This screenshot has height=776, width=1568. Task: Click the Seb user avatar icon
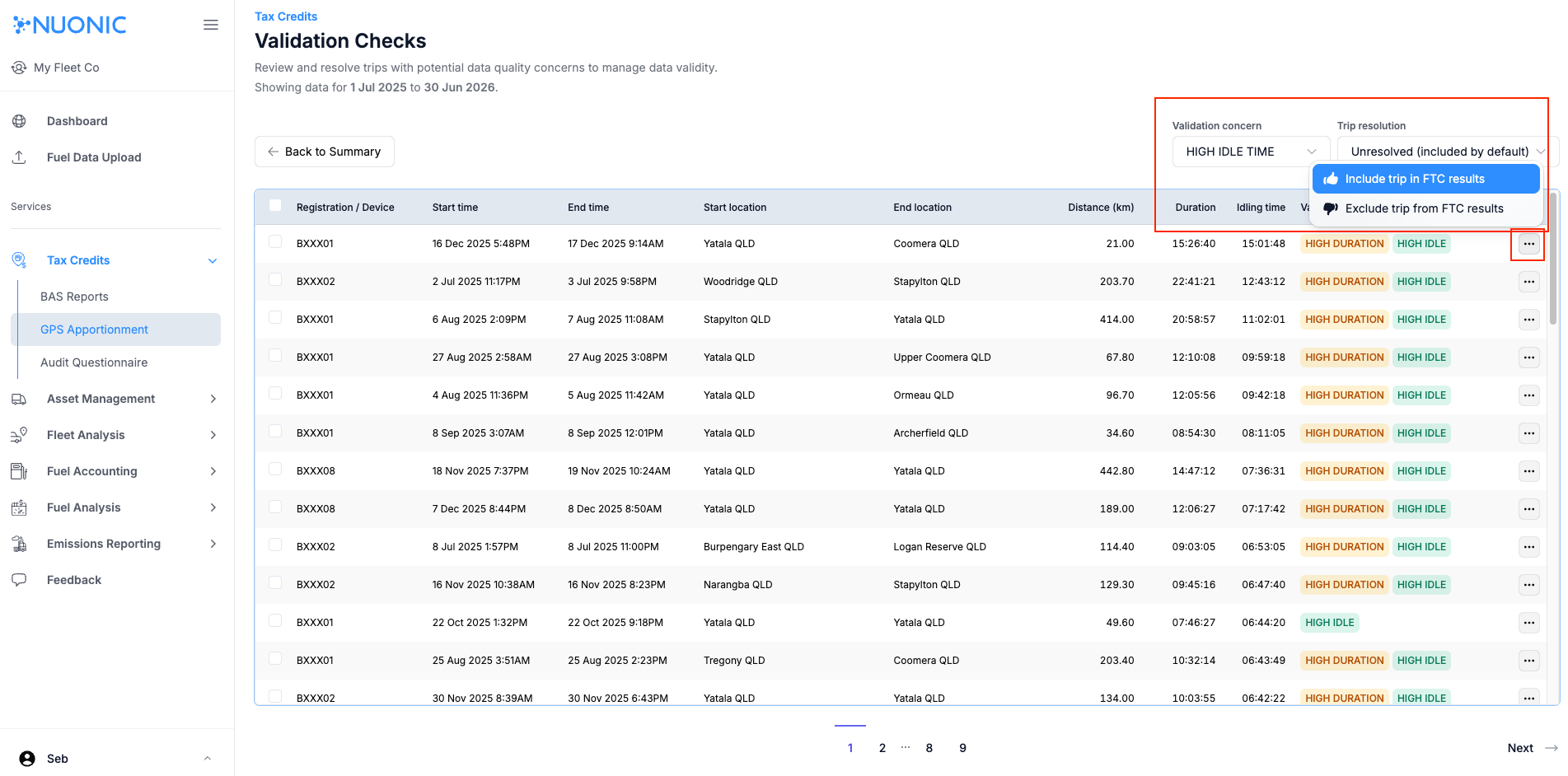point(27,759)
